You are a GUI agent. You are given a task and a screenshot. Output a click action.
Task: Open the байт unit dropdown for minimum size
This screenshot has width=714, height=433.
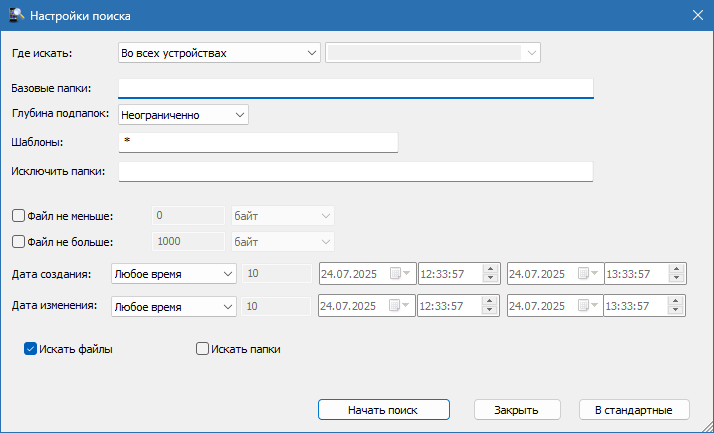point(283,216)
